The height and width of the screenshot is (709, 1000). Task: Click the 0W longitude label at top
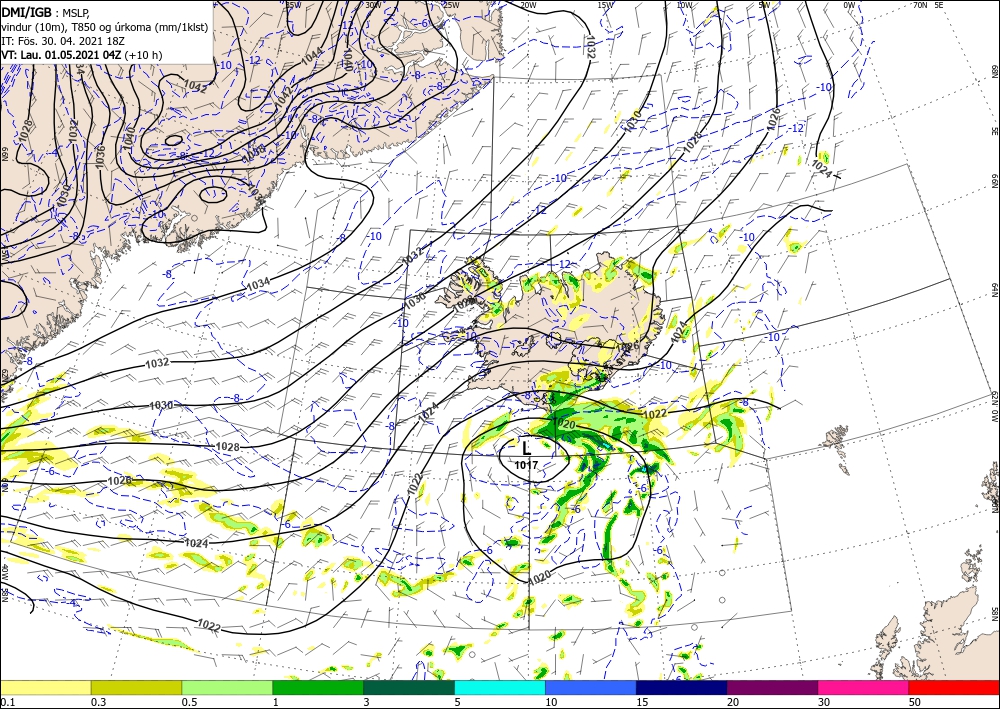coord(849,5)
